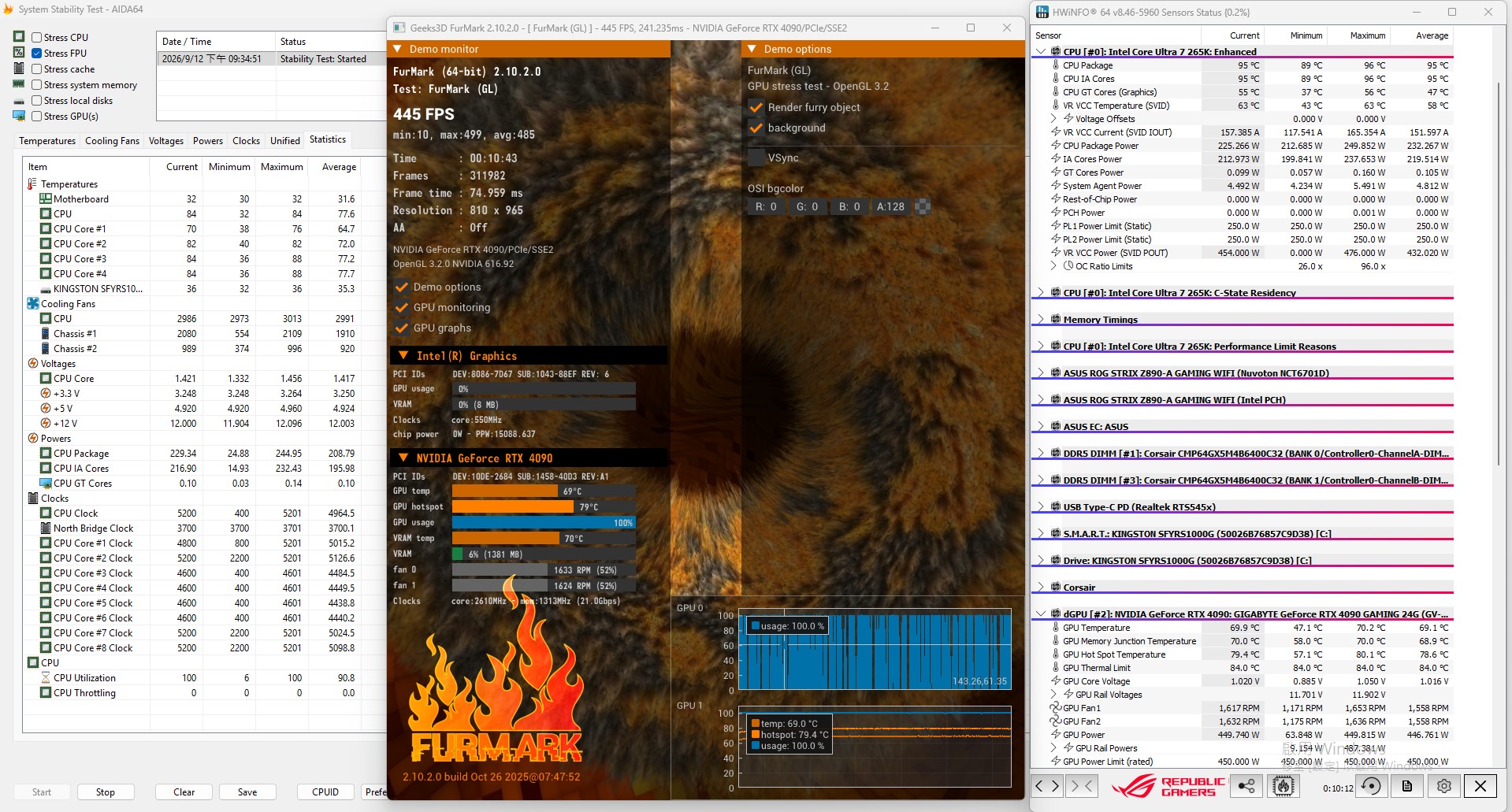Screen dimensions: 1512x812
Task: Enable the Stress CPU checkbox
Action: (x=36, y=37)
